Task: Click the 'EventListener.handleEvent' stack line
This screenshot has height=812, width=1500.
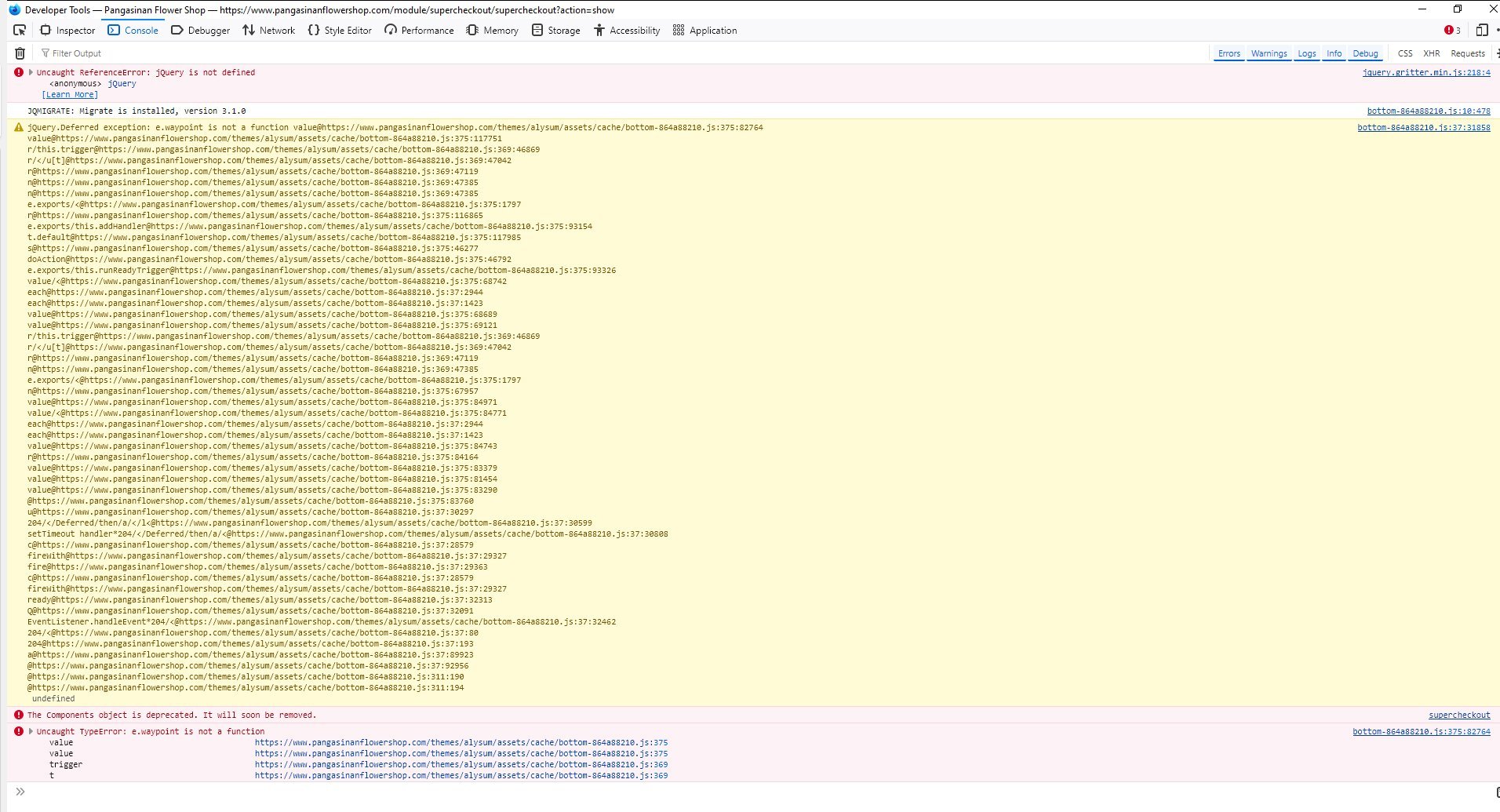Action: click(x=322, y=621)
